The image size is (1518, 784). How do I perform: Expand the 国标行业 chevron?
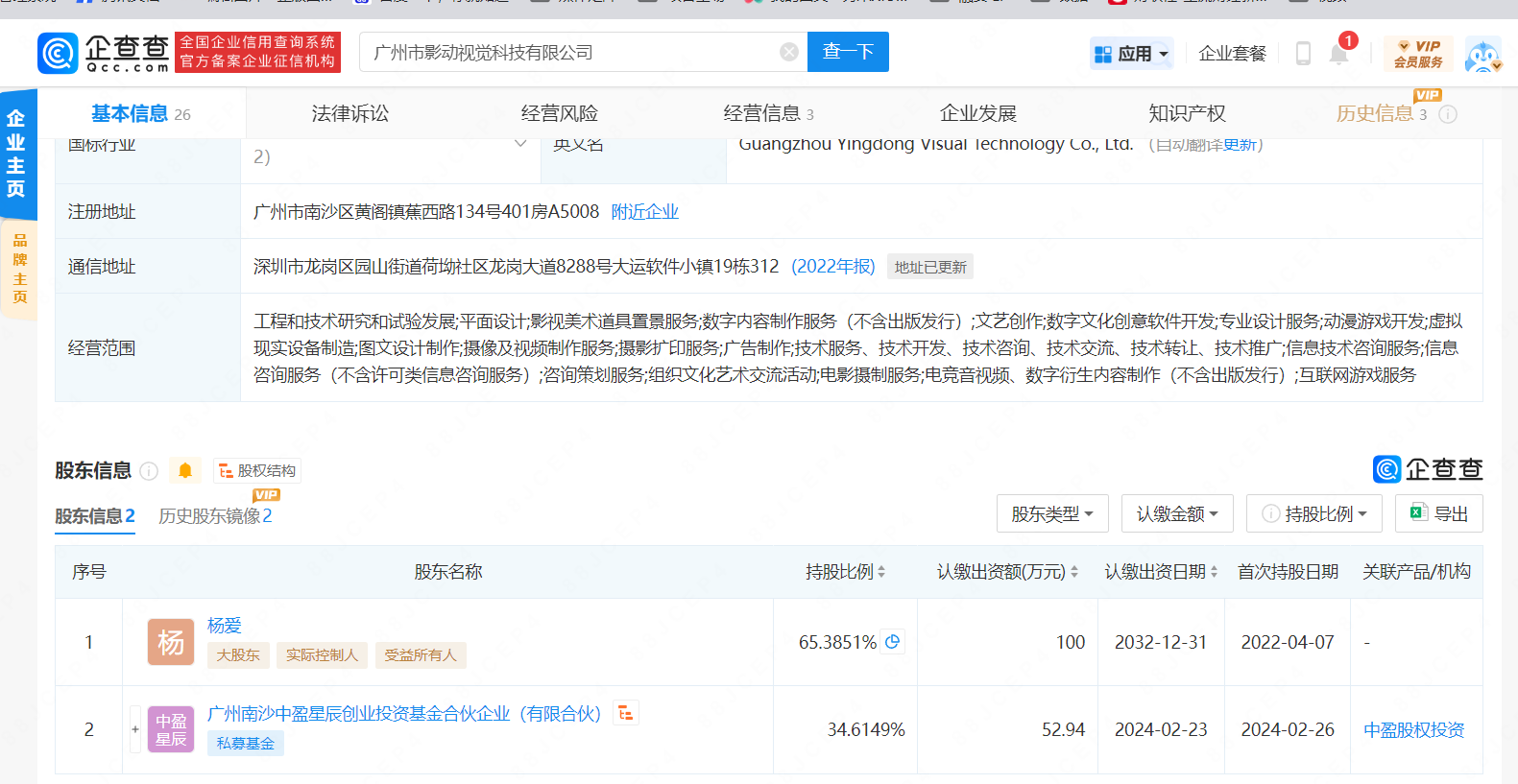[520, 144]
